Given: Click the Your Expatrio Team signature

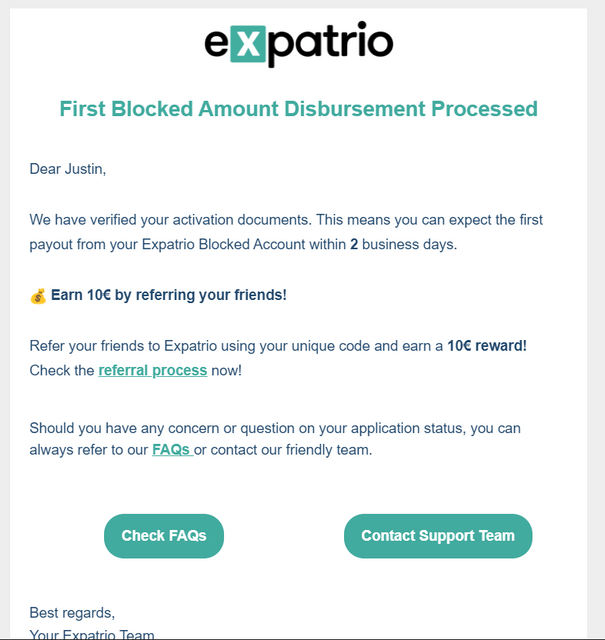Looking at the screenshot, I should [x=92, y=634].
